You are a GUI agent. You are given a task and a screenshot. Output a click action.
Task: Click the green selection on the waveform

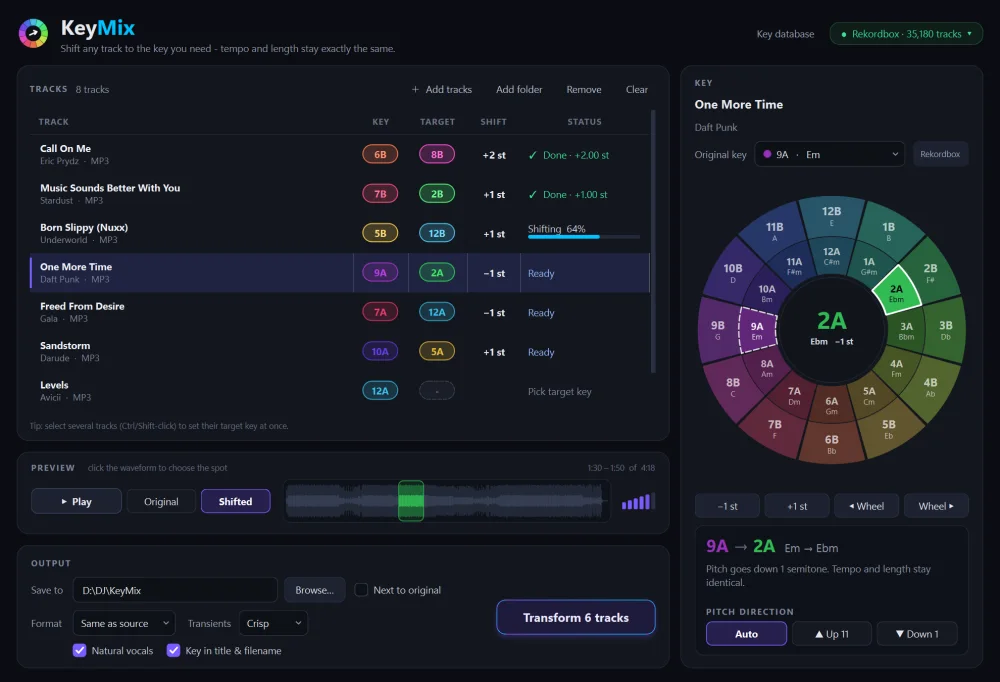(x=411, y=501)
